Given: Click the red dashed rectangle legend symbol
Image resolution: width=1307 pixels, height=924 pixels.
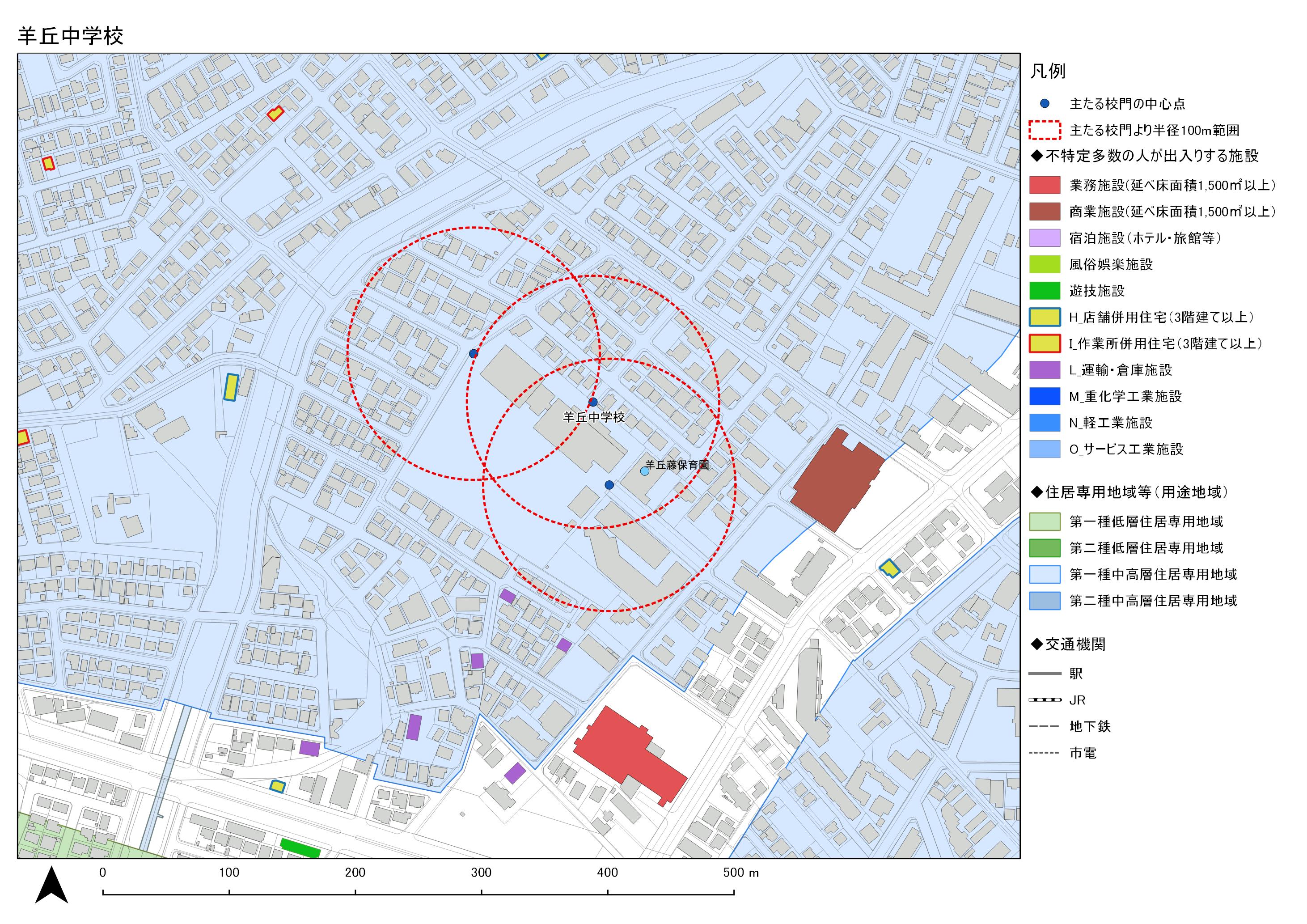Looking at the screenshot, I should pos(1045,130).
